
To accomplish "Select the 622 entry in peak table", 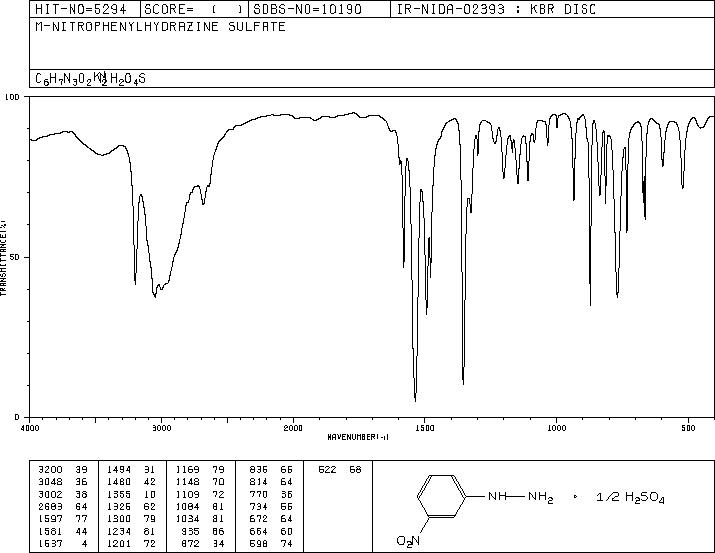I will click(327, 468).
